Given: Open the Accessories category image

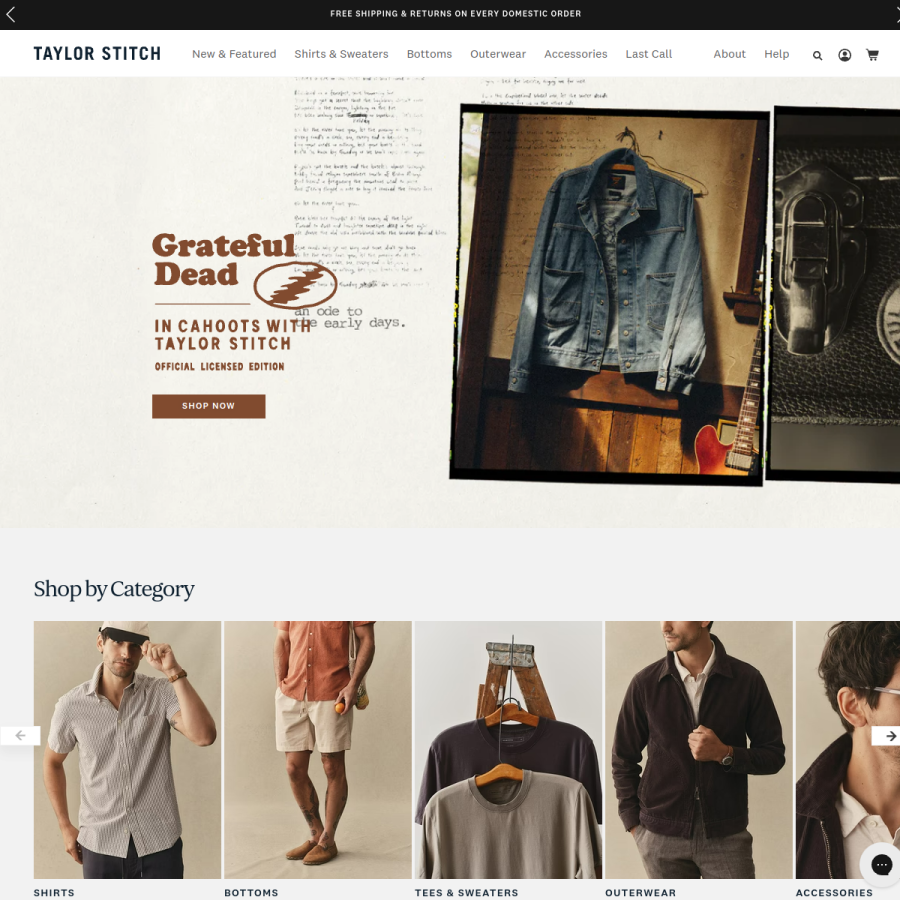Looking at the screenshot, I should tap(848, 749).
